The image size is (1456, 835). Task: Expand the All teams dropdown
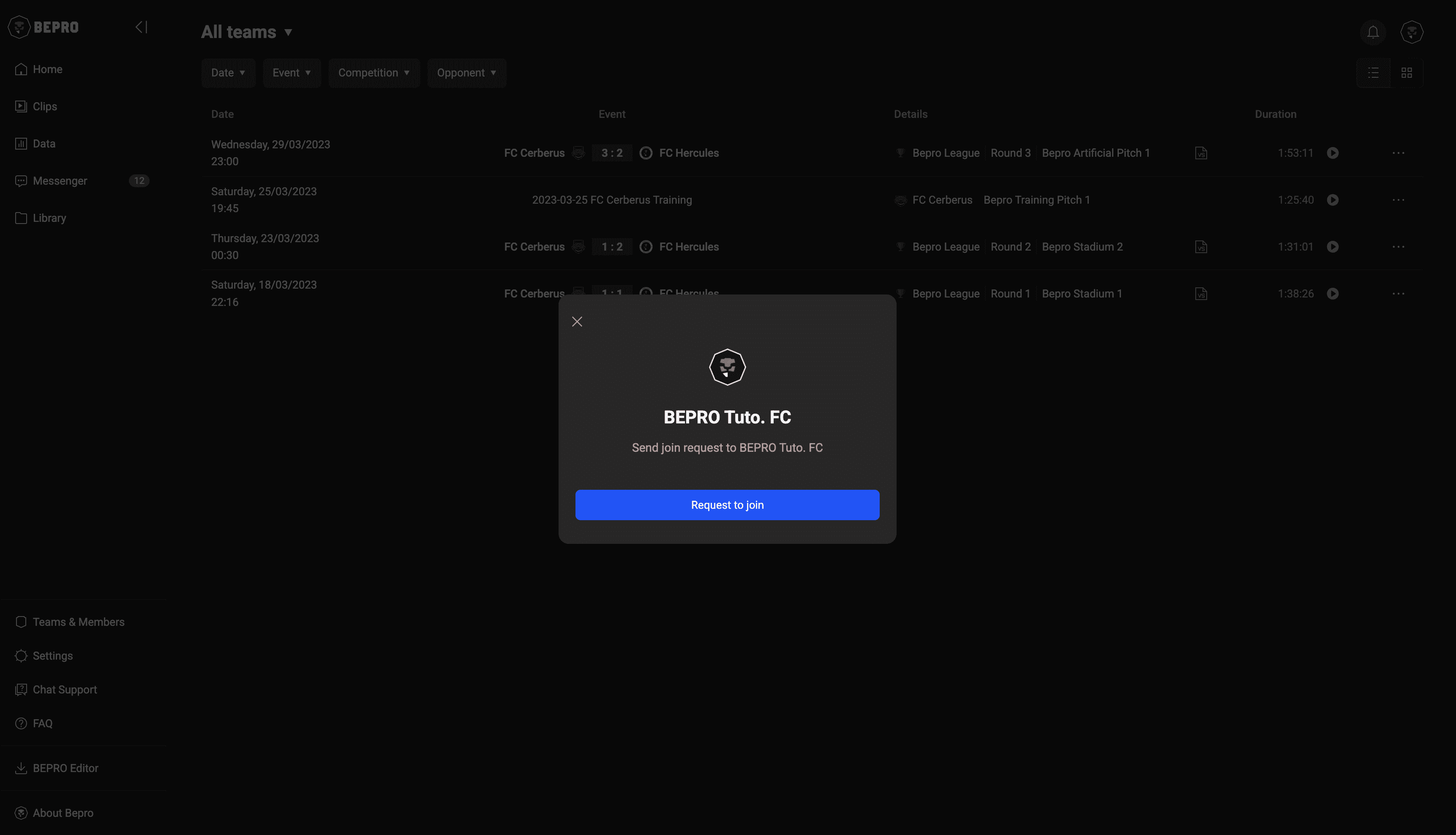point(246,32)
